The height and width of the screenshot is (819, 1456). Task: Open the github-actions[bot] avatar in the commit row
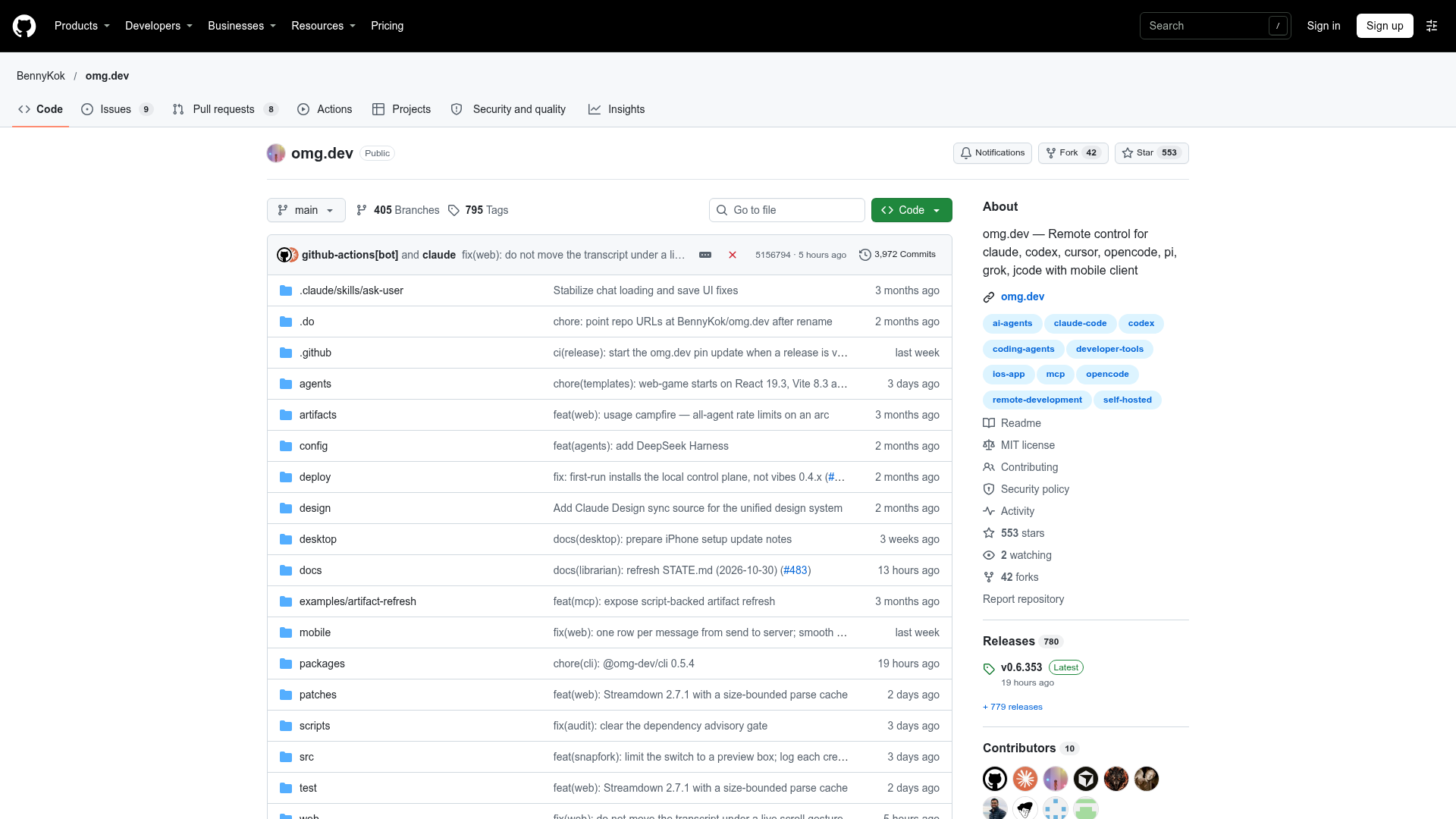click(x=284, y=255)
